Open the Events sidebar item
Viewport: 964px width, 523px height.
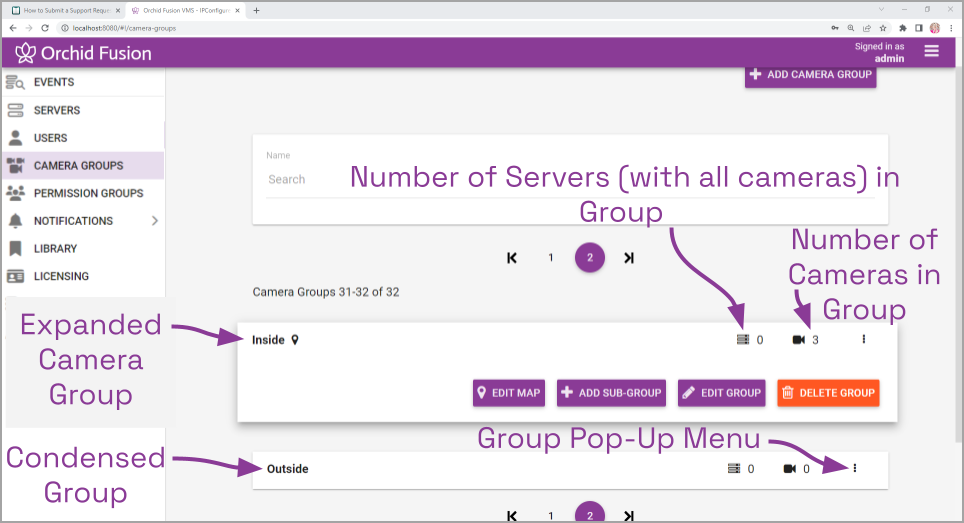pos(83,82)
